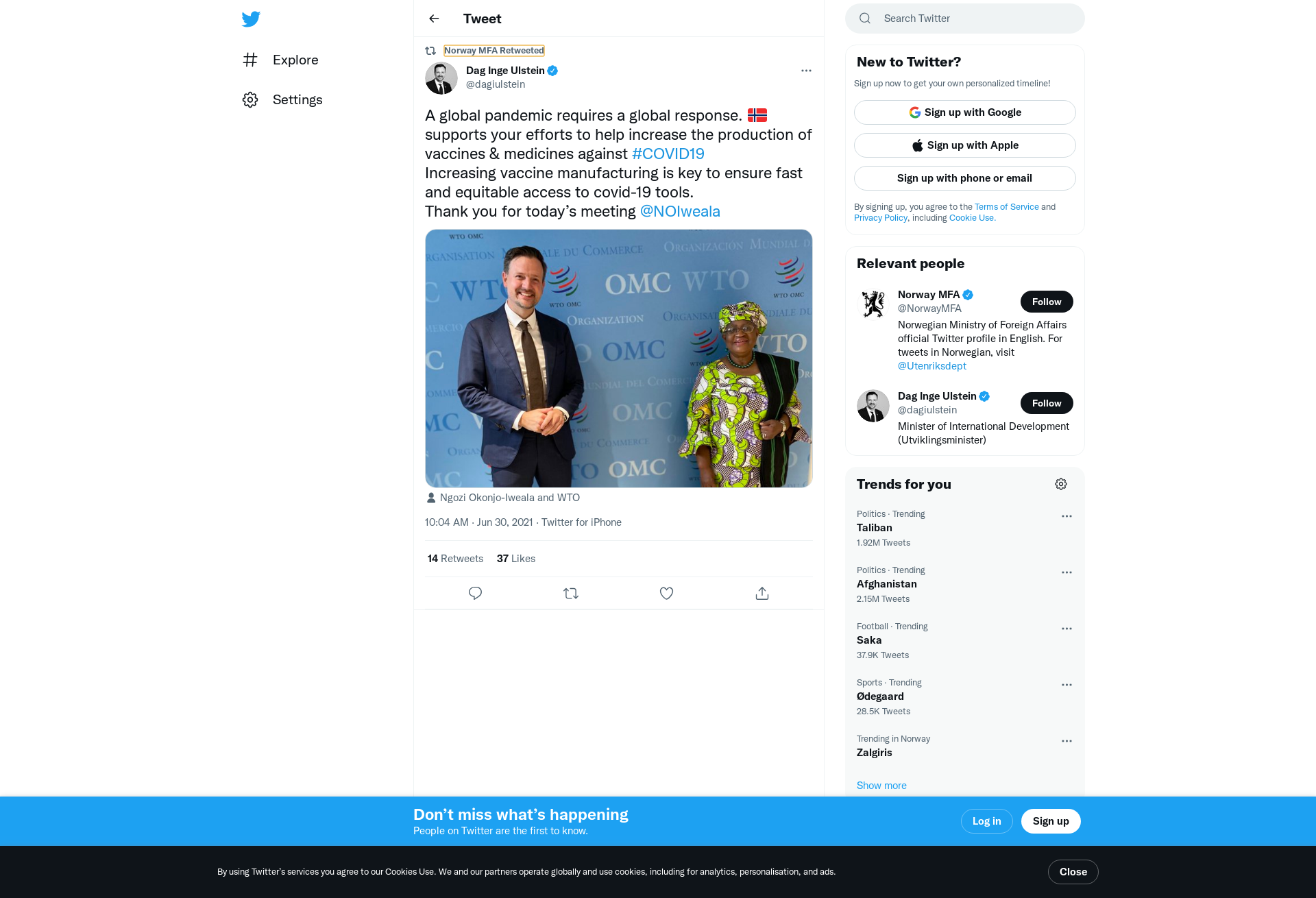
Task: Like the tweet with the heart icon
Action: click(x=666, y=594)
